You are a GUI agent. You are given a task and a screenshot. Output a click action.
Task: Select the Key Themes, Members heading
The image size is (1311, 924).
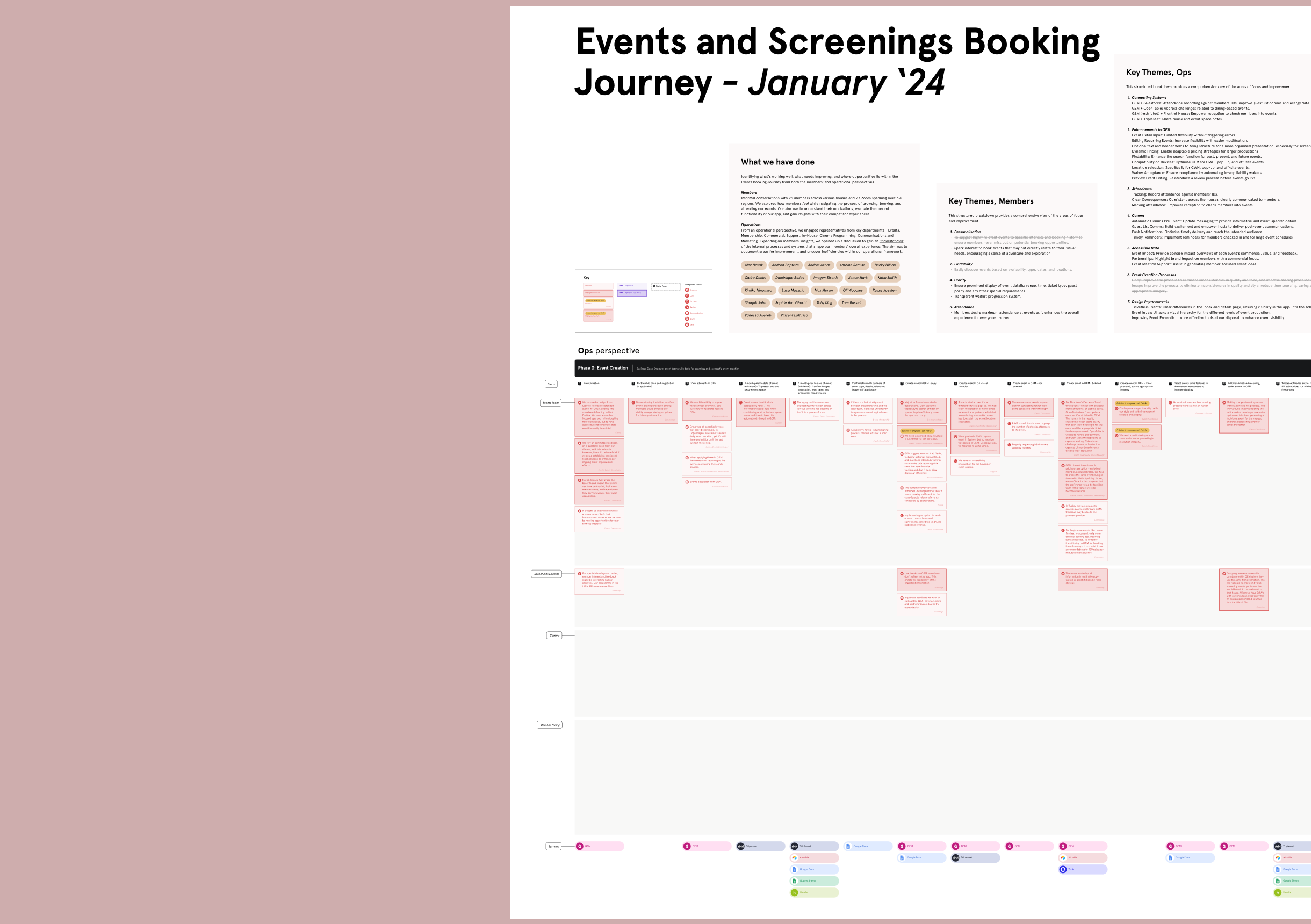point(991,201)
